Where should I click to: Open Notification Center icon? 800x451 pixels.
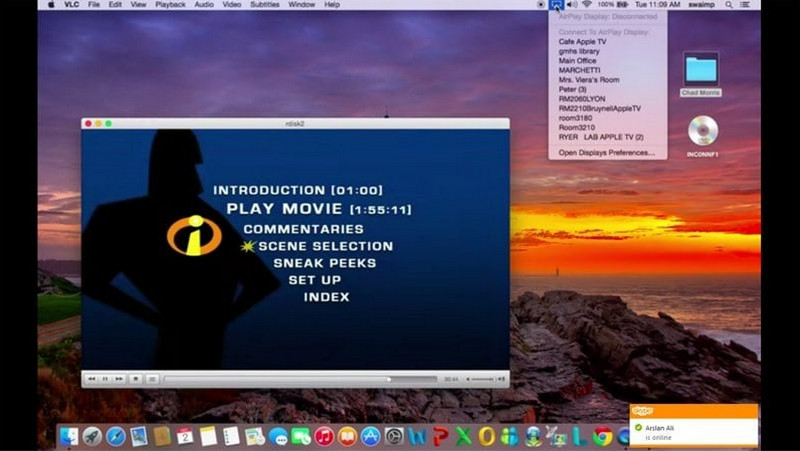(x=745, y=5)
